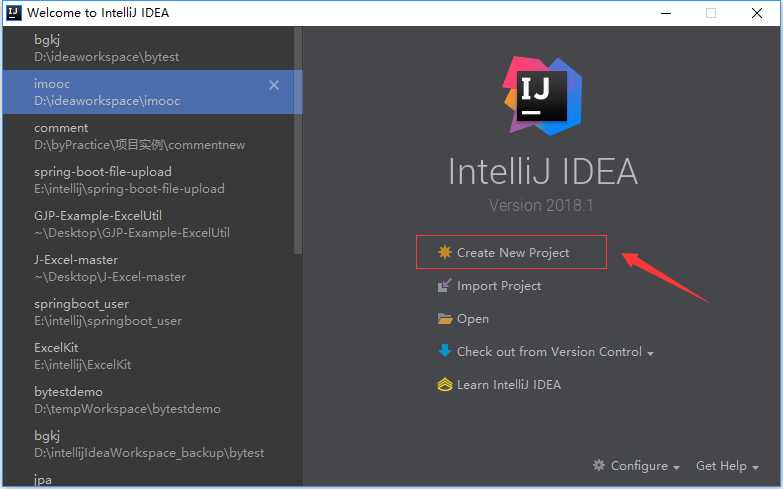Image resolution: width=783 pixels, height=489 pixels.
Task: Click path E:\intellij\ExcelKit
Action: [82, 365]
